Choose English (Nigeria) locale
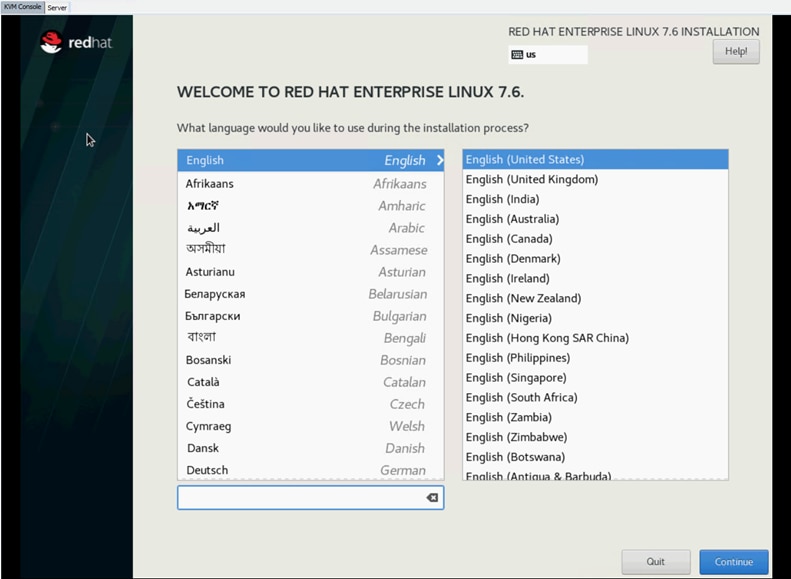The image size is (791, 579). [x=595, y=318]
